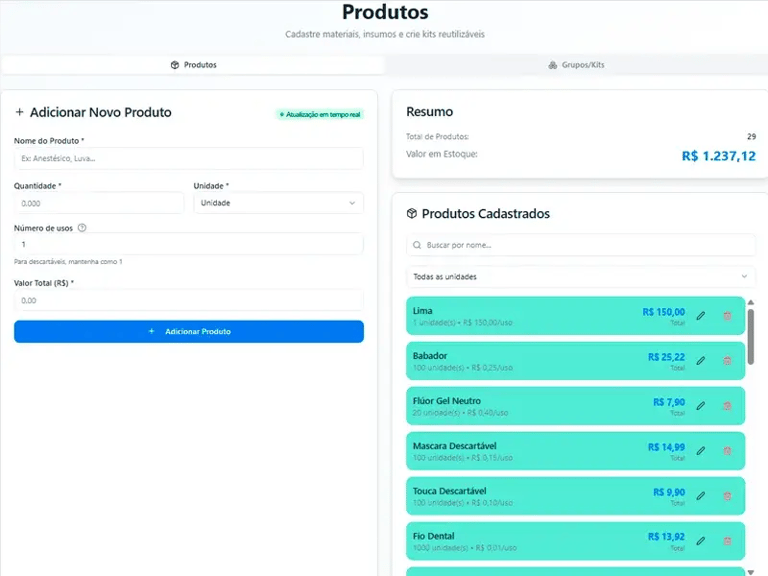The width and height of the screenshot is (768, 576).
Task: Switch to the Produtos tab
Action: [193, 65]
